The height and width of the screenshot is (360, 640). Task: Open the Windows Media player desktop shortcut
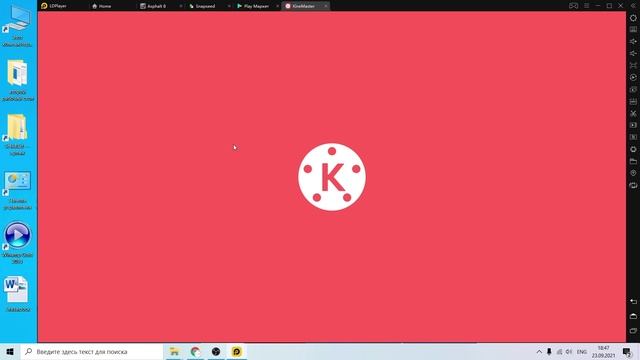(x=17, y=243)
